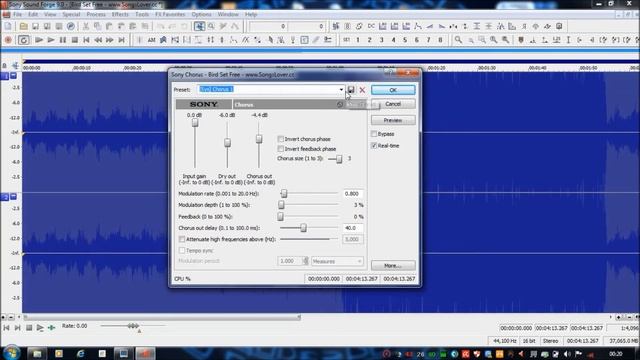Open the Options menu
This screenshot has width=640, height=360.
tap(201, 14)
